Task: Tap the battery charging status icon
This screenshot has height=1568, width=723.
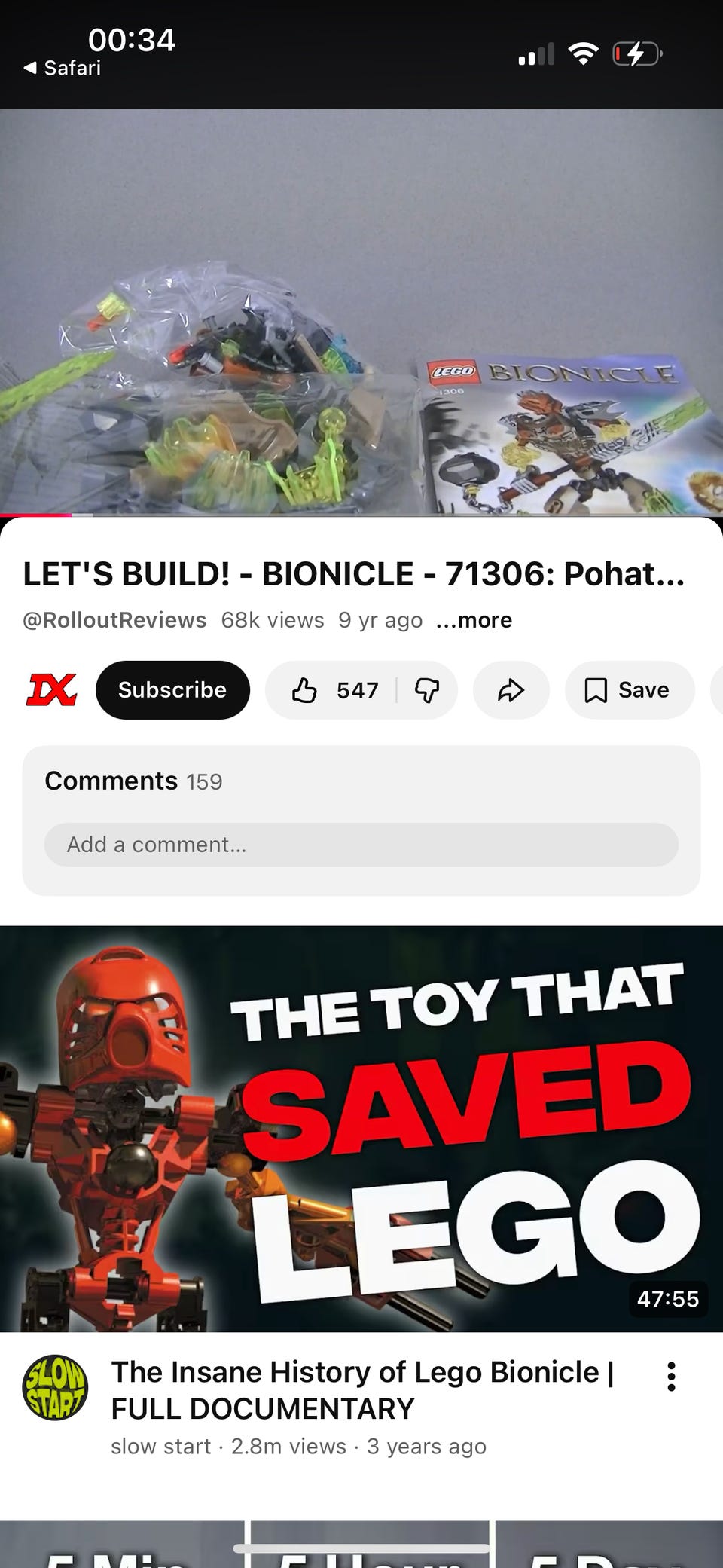Action: (637, 53)
